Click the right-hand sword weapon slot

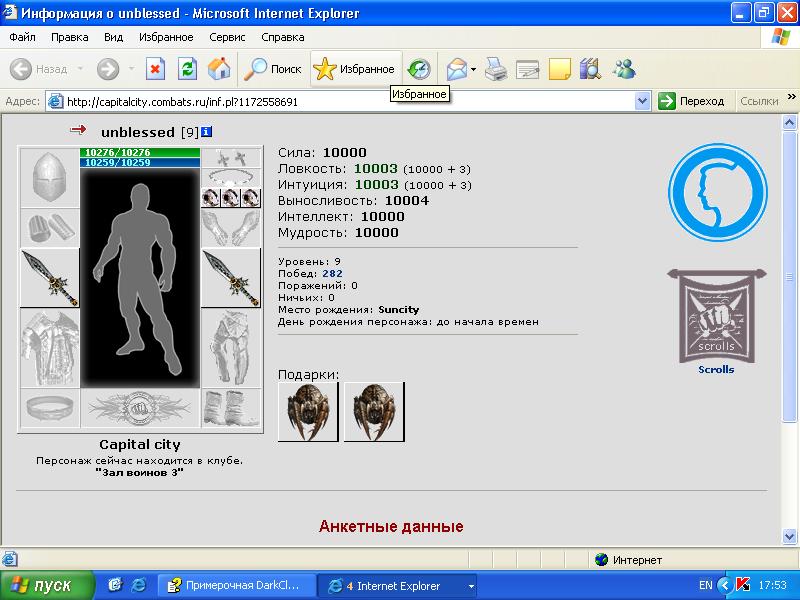coord(231,278)
